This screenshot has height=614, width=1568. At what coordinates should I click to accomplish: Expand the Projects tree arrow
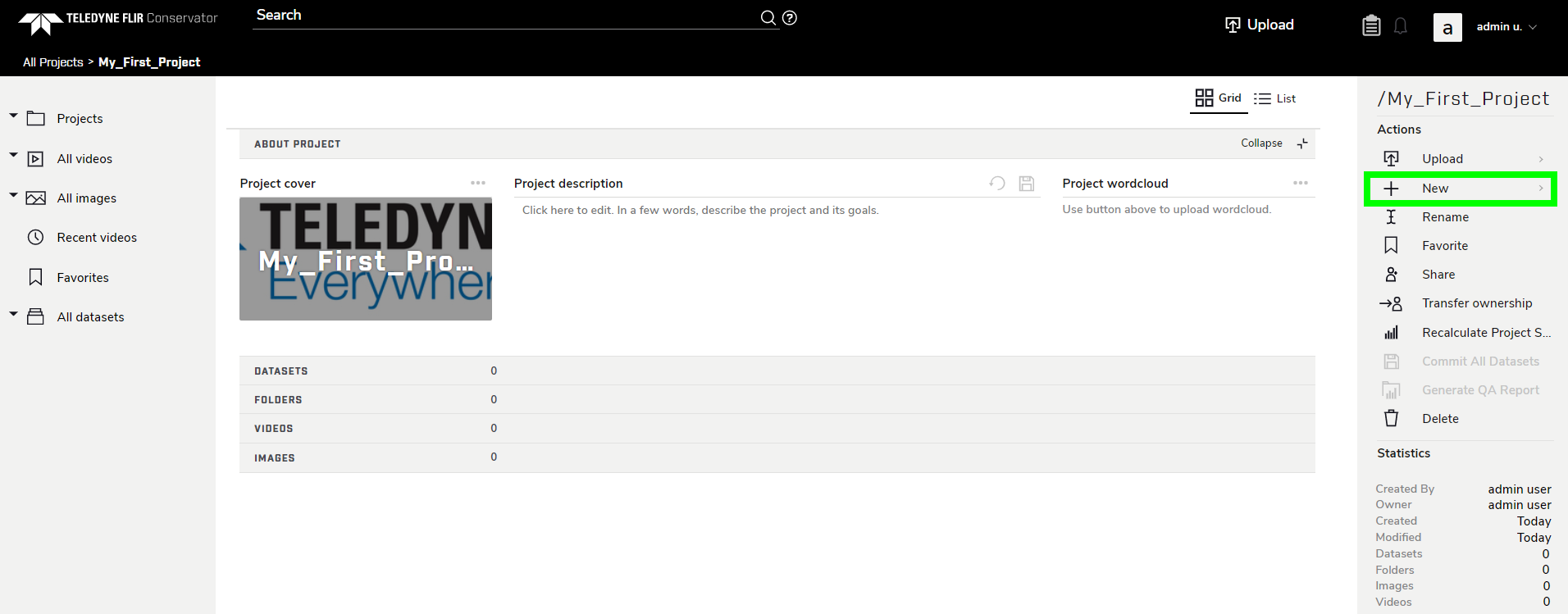[13, 116]
